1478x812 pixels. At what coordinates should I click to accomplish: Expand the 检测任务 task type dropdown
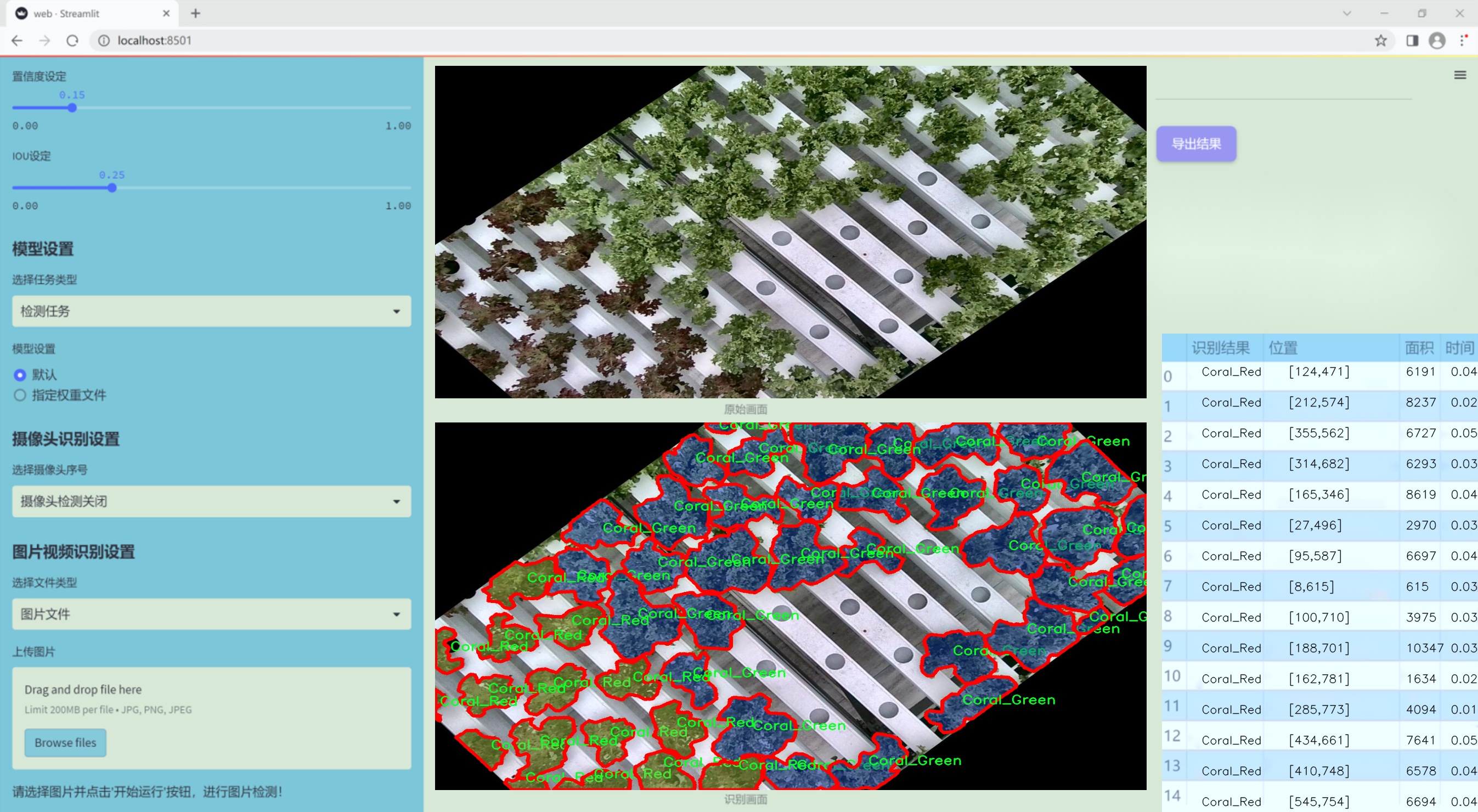coord(211,311)
